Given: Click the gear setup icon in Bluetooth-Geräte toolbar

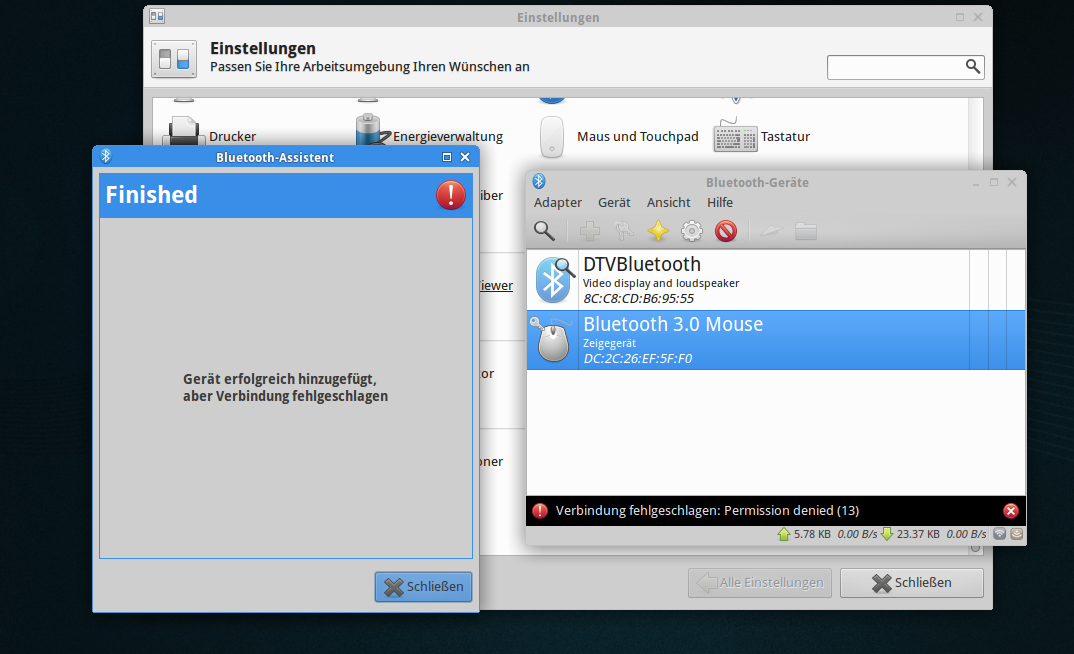Looking at the screenshot, I should click(x=692, y=231).
